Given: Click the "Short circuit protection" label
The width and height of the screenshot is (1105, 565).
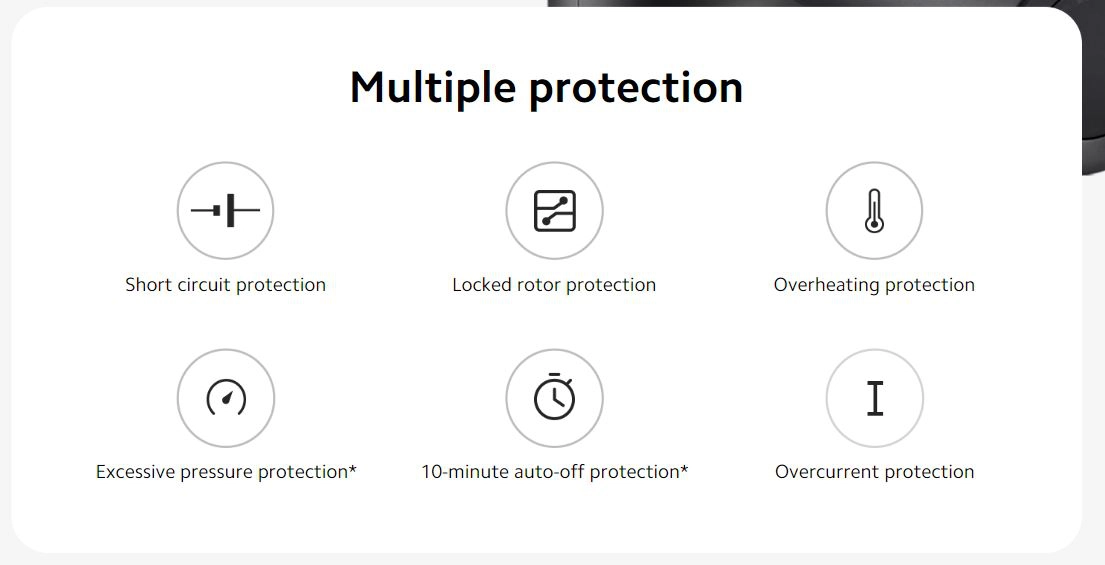Looking at the screenshot, I should [226, 285].
